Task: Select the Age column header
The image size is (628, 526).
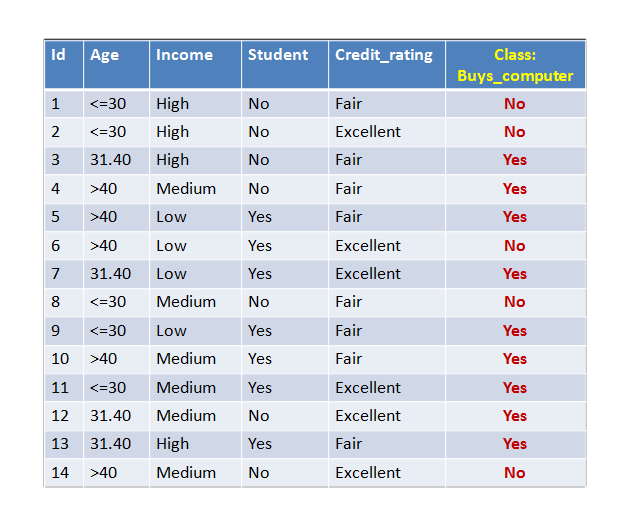Action: tap(116, 64)
